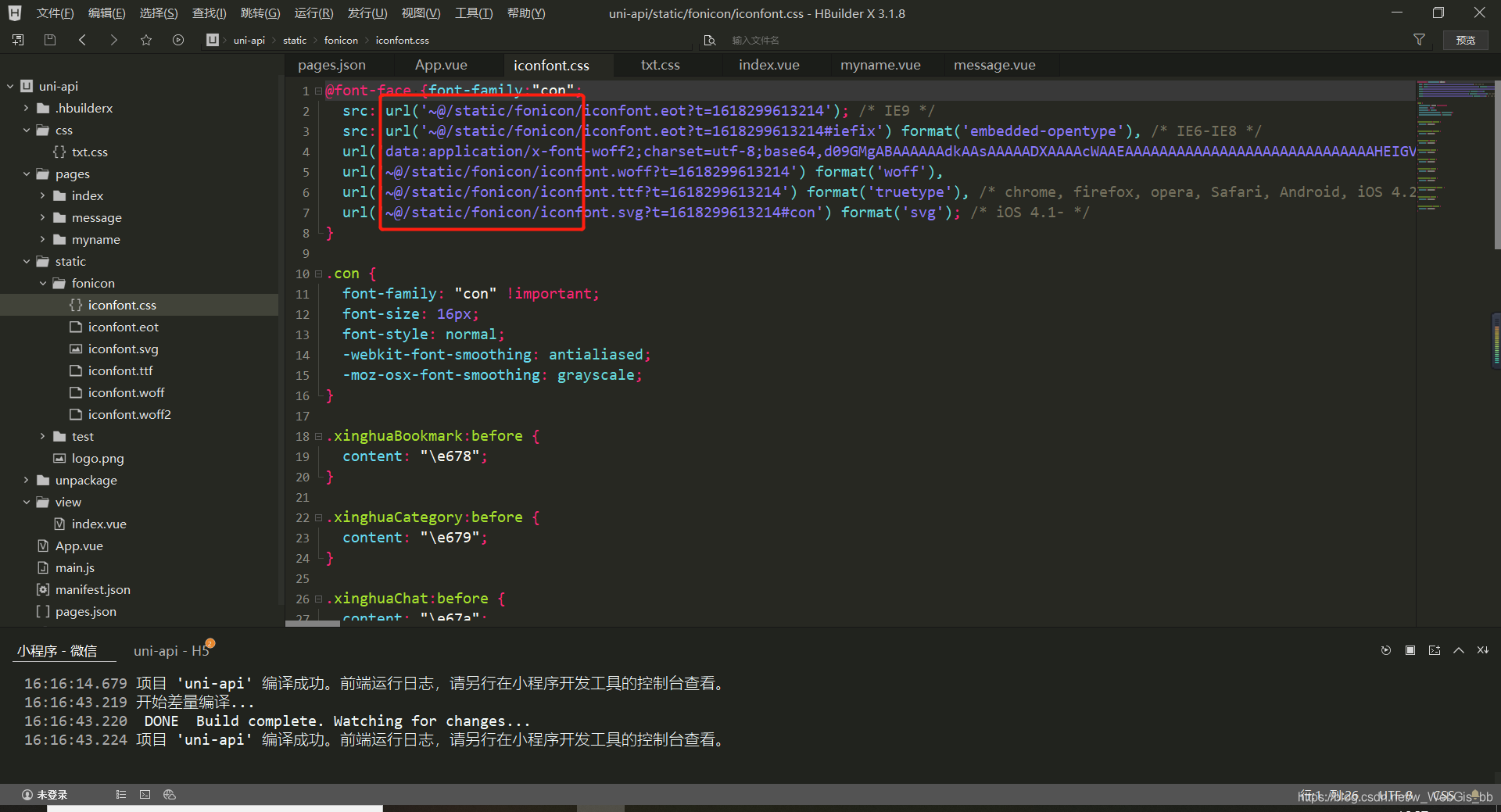Click the HBuilder X logo icon
The height and width of the screenshot is (812, 1501).
pyautogui.click(x=15, y=13)
